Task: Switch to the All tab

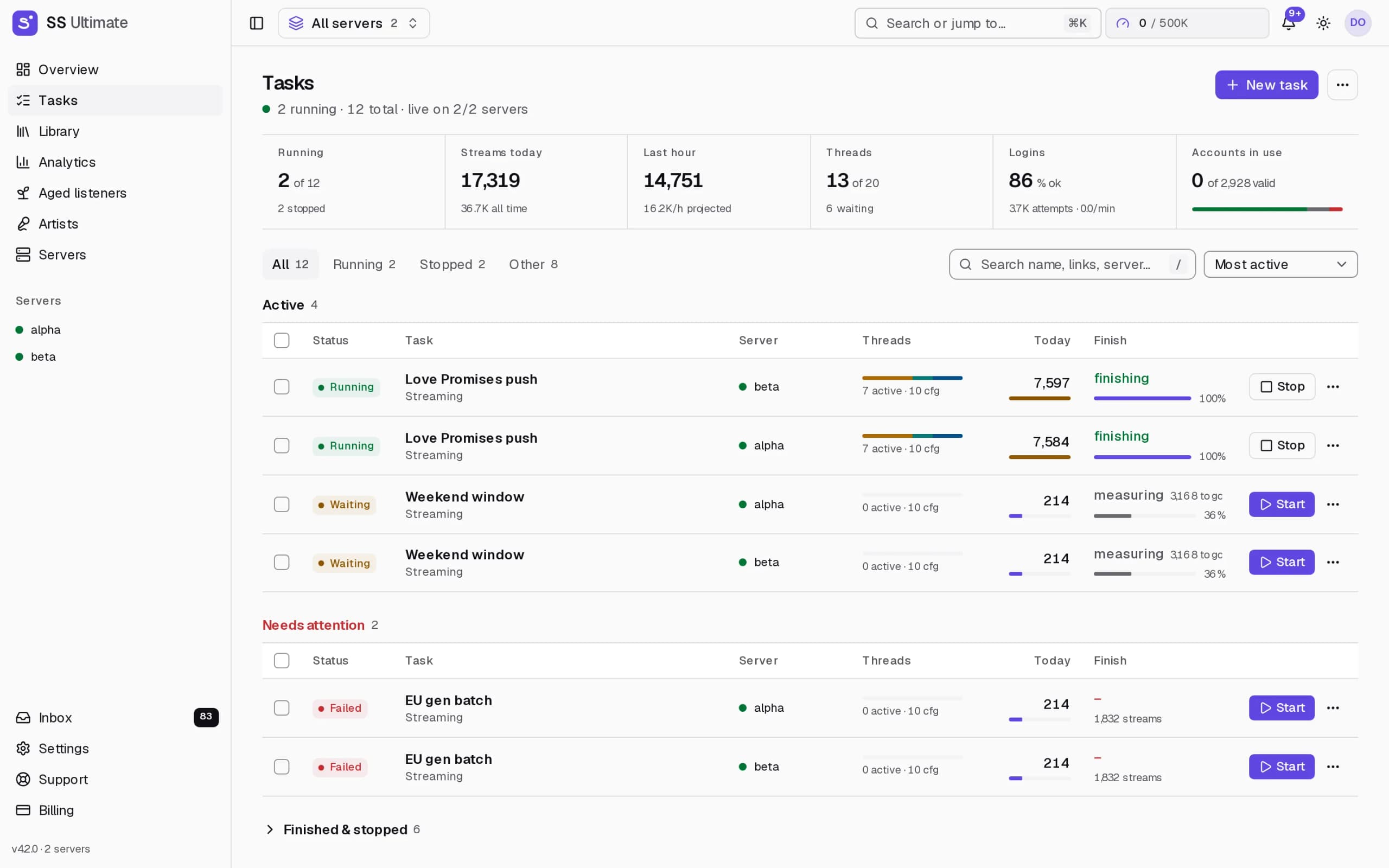Action: pos(290,265)
